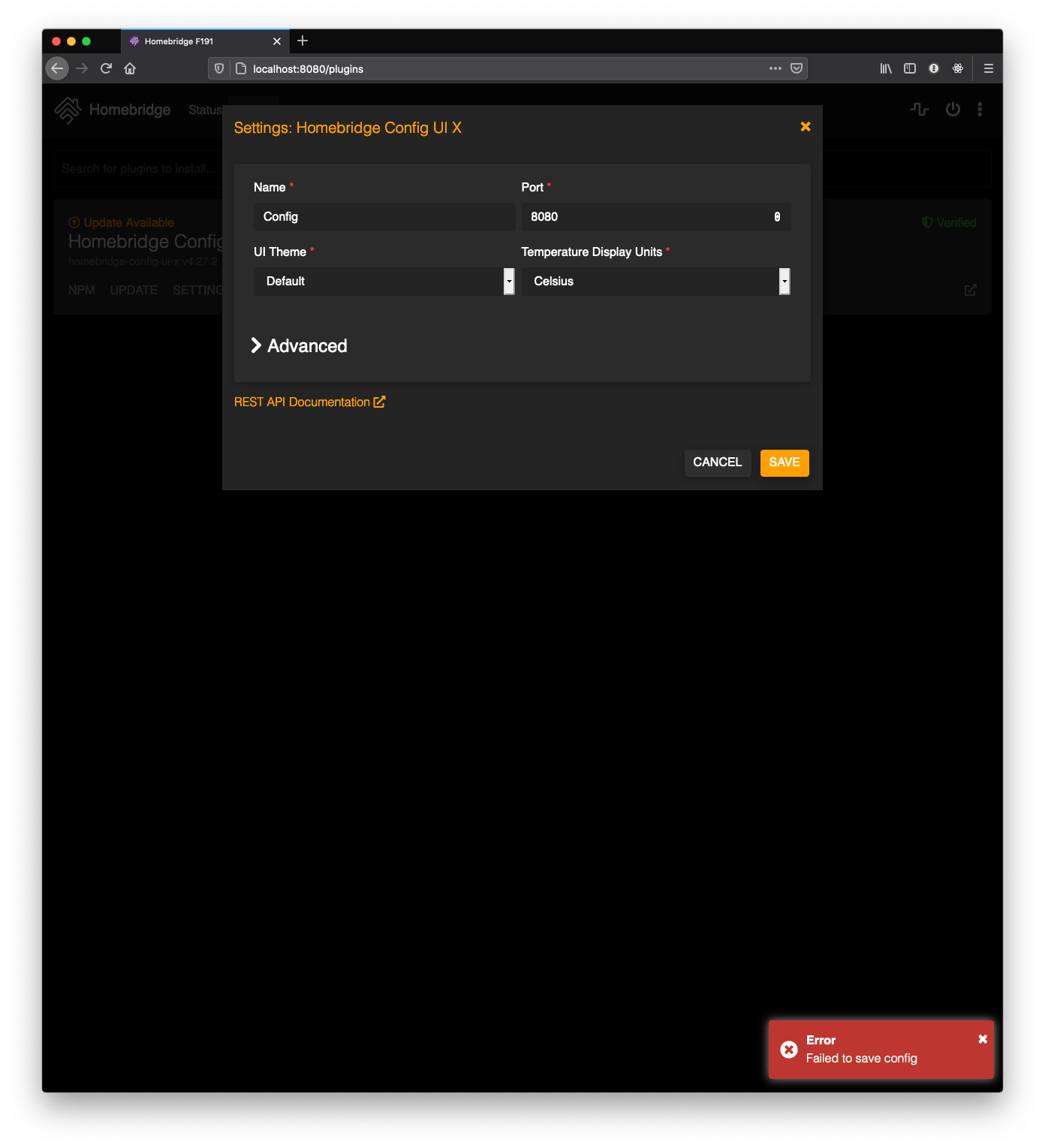Open the UI Theme dropdown
1045x1148 pixels.
(508, 282)
